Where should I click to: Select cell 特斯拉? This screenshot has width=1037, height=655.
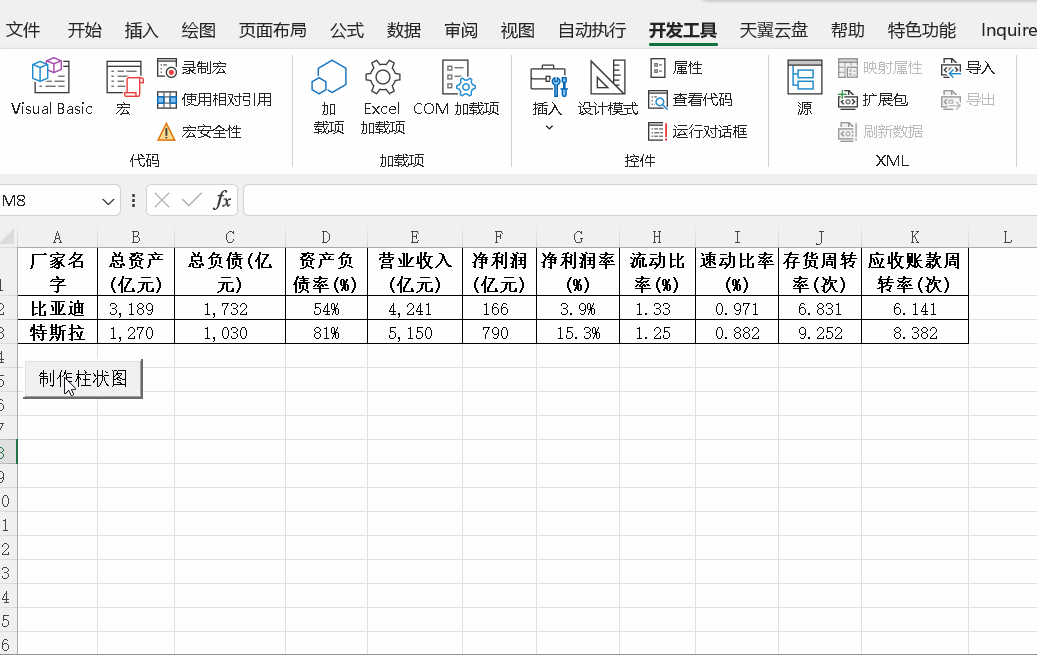coord(58,332)
